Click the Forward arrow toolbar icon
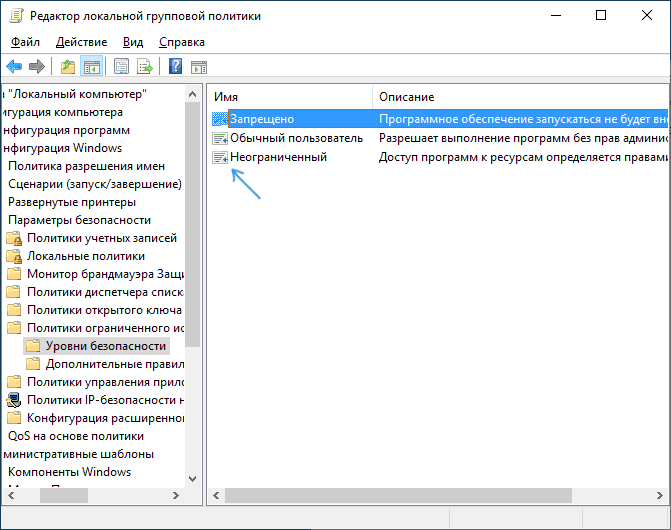671x530 pixels. 37,66
